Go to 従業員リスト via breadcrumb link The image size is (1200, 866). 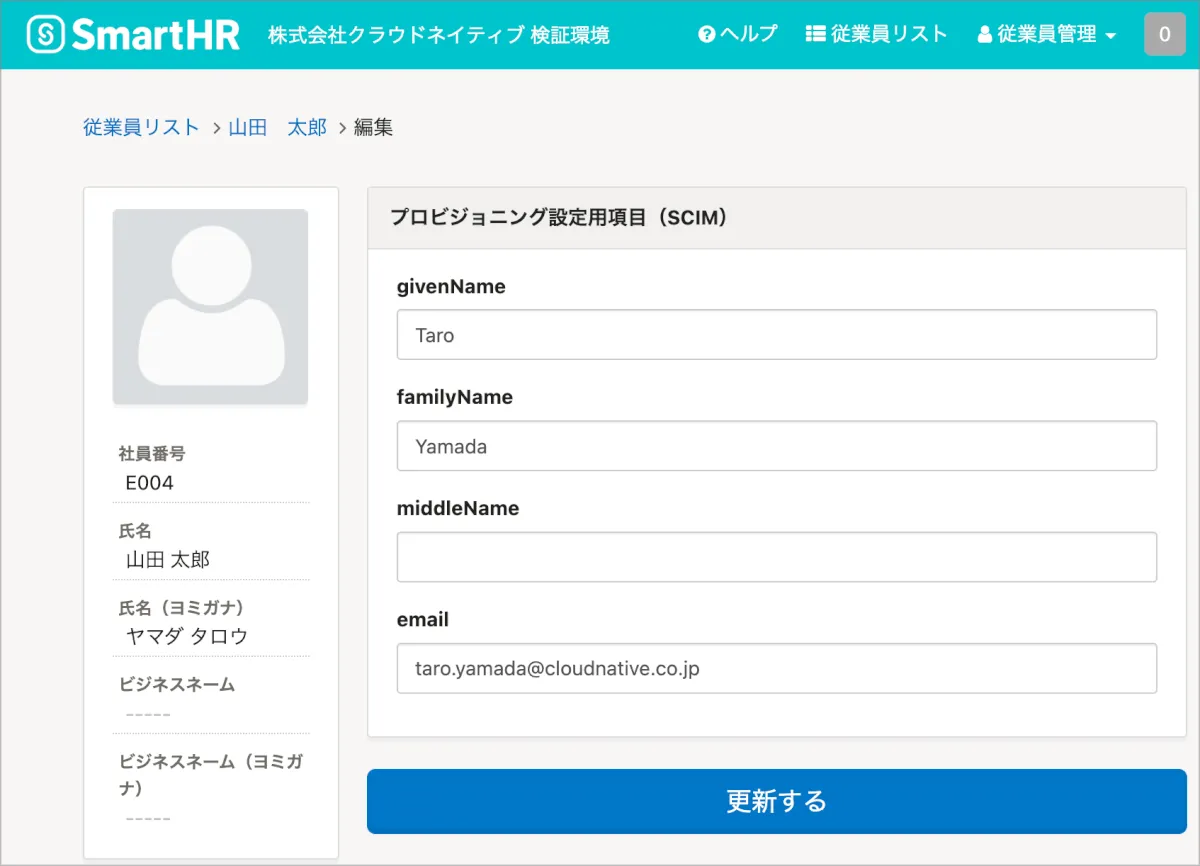pyautogui.click(x=141, y=127)
